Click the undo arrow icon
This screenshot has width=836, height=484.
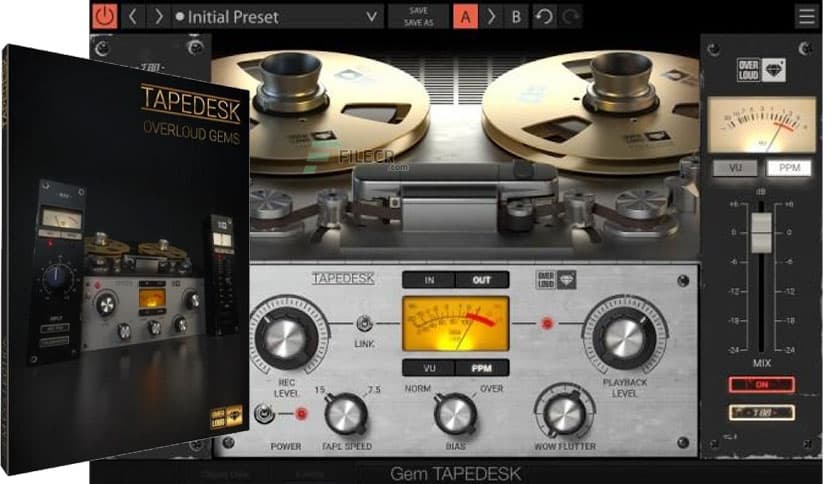(544, 17)
